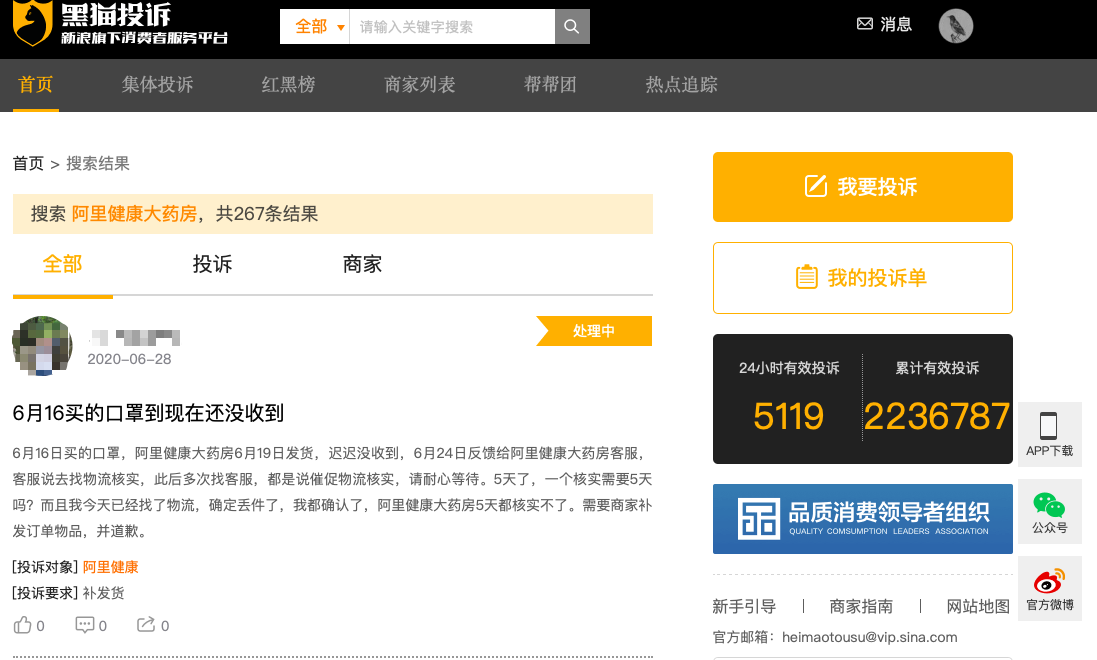Open 集体投诉 navigation item
1097x660 pixels.
click(157, 85)
